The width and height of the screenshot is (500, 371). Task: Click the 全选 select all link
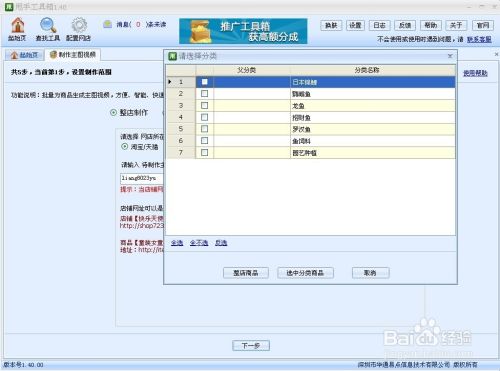(177, 243)
